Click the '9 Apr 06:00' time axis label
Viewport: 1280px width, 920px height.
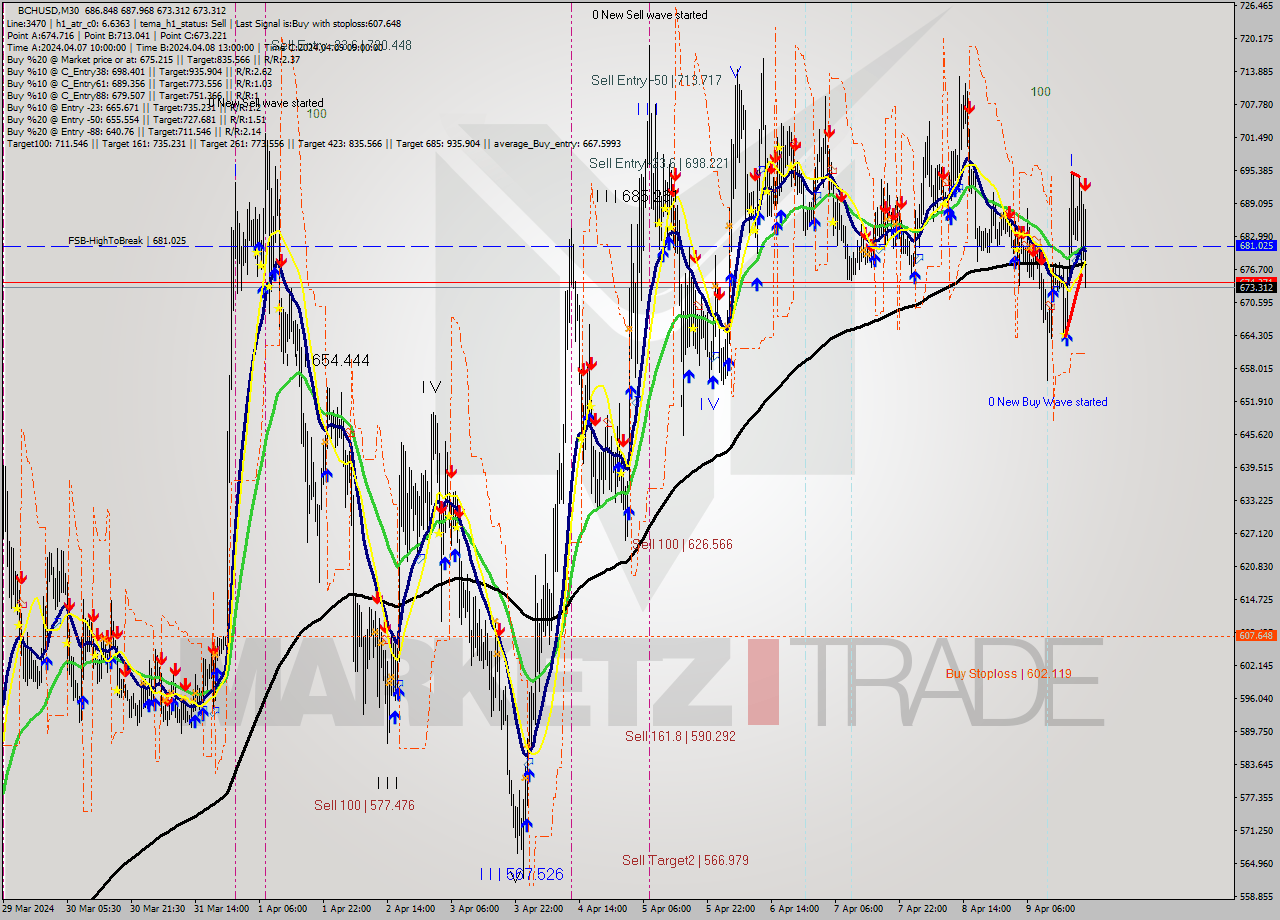tap(1050, 909)
